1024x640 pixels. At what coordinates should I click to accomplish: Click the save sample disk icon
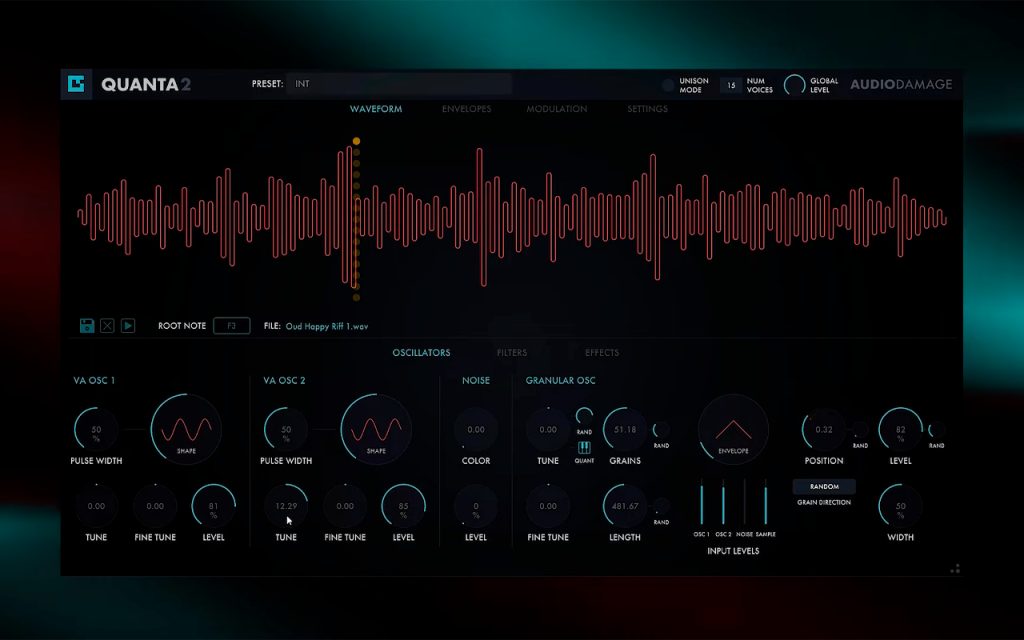coord(87,325)
